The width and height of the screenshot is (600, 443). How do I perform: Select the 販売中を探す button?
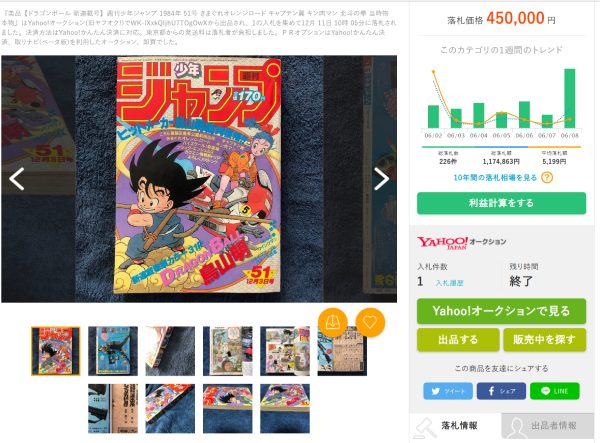pos(545,339)
